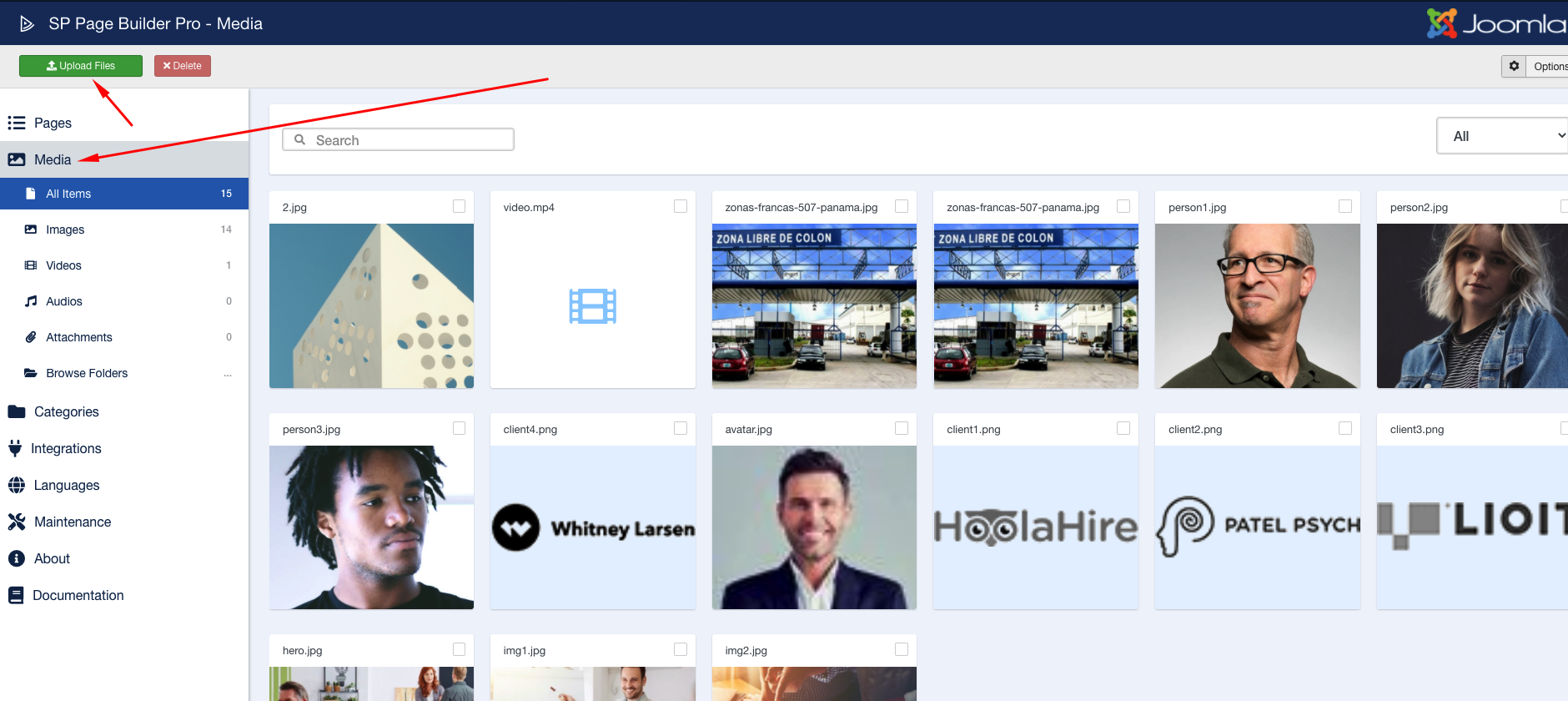
Task: Open the About page
Action: pos(124,558)
